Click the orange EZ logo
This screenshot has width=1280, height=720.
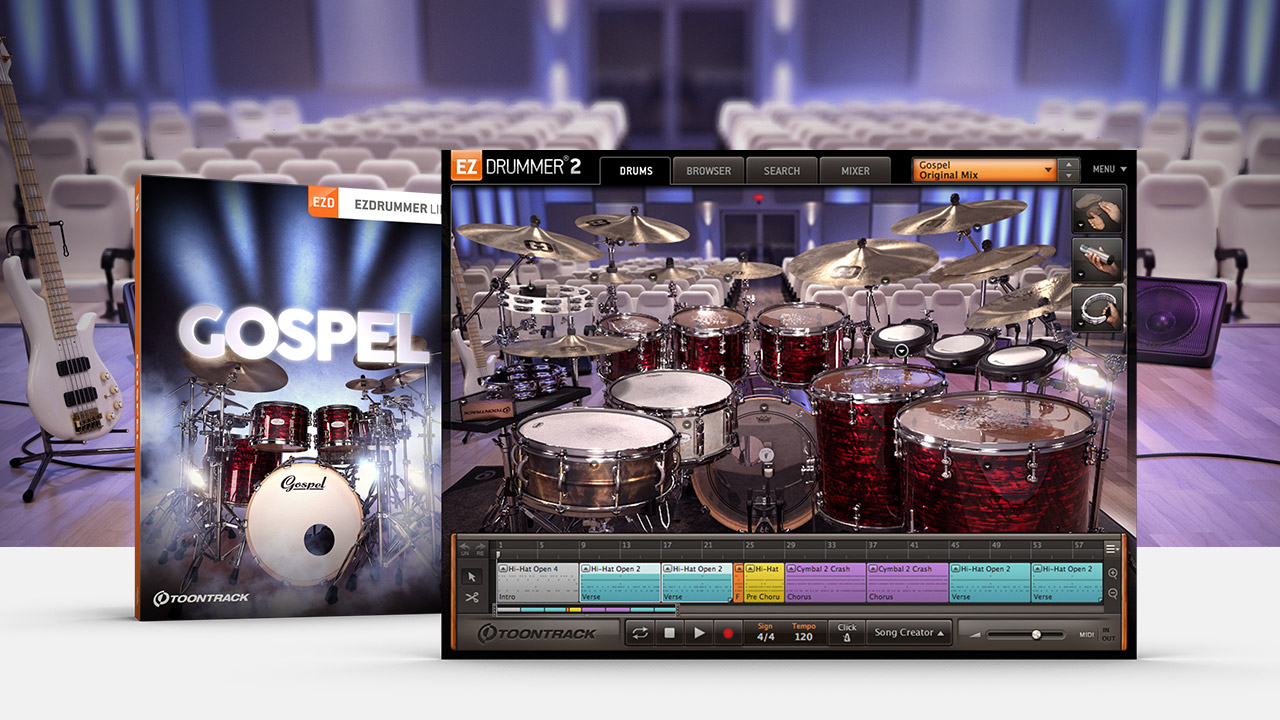(x=466, y=167)
